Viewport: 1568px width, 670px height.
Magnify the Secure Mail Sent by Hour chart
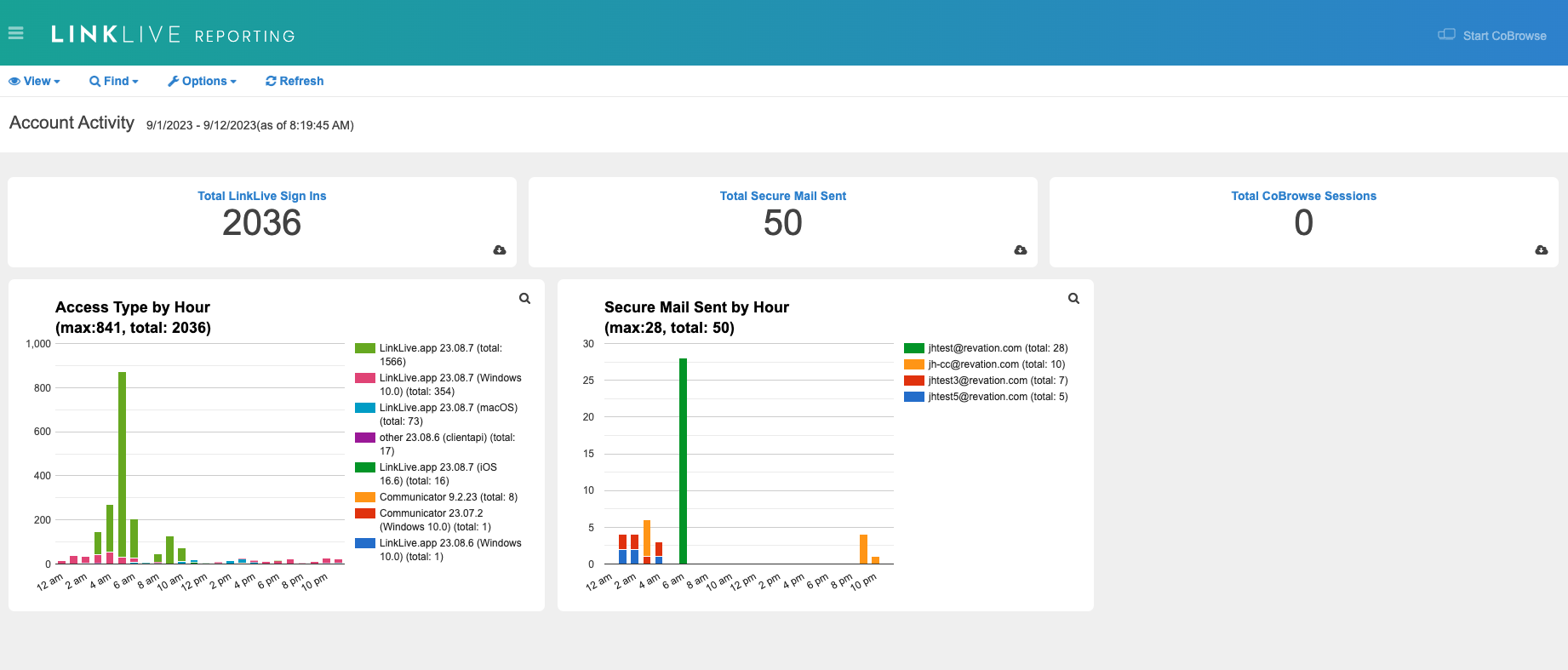1073,298
